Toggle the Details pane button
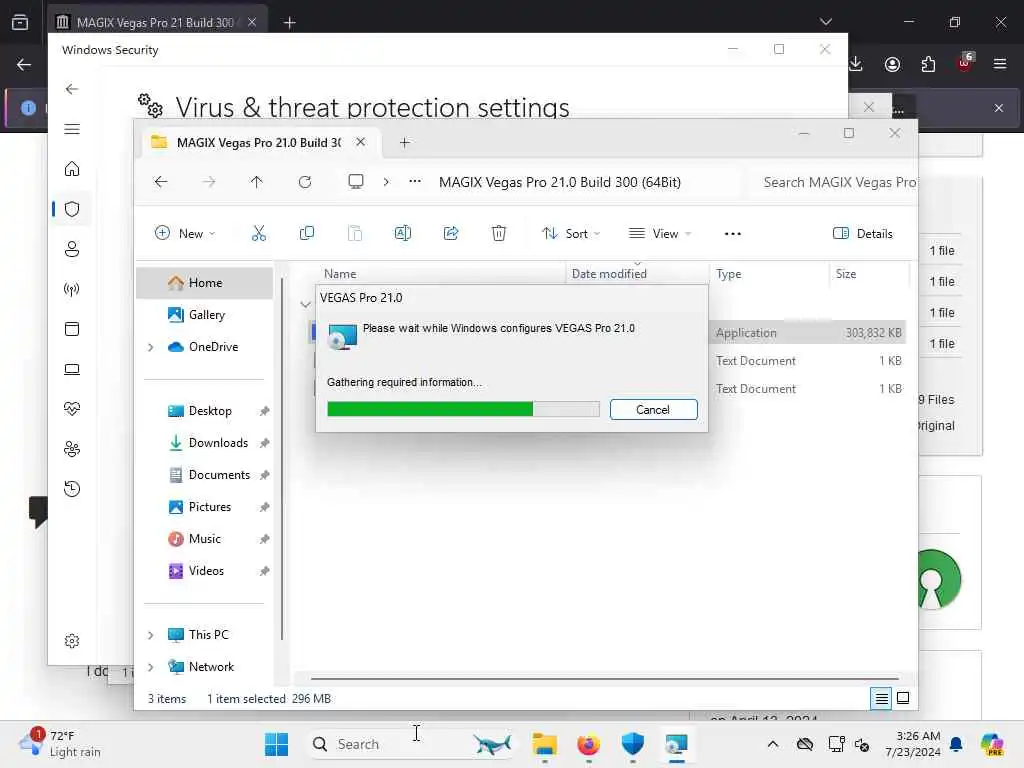The image size is (1024, 768). coord(863,234)
